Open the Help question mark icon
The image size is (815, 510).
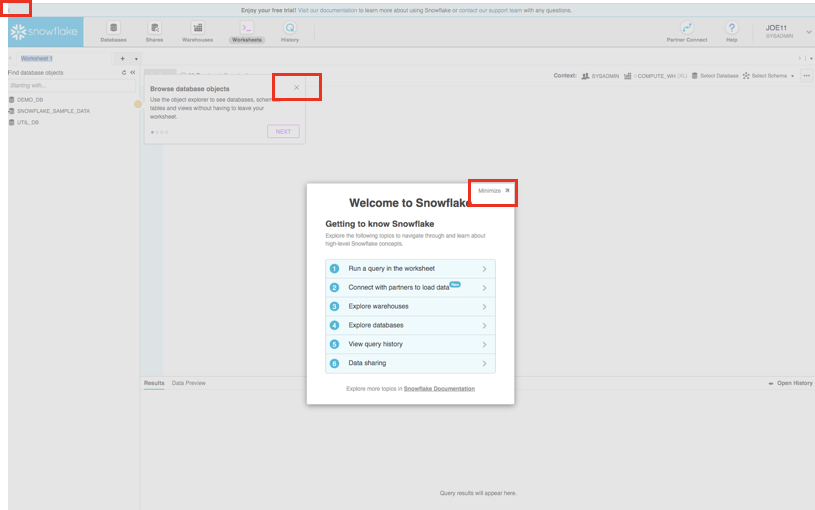pyautogui.click(x=731, y=28)
